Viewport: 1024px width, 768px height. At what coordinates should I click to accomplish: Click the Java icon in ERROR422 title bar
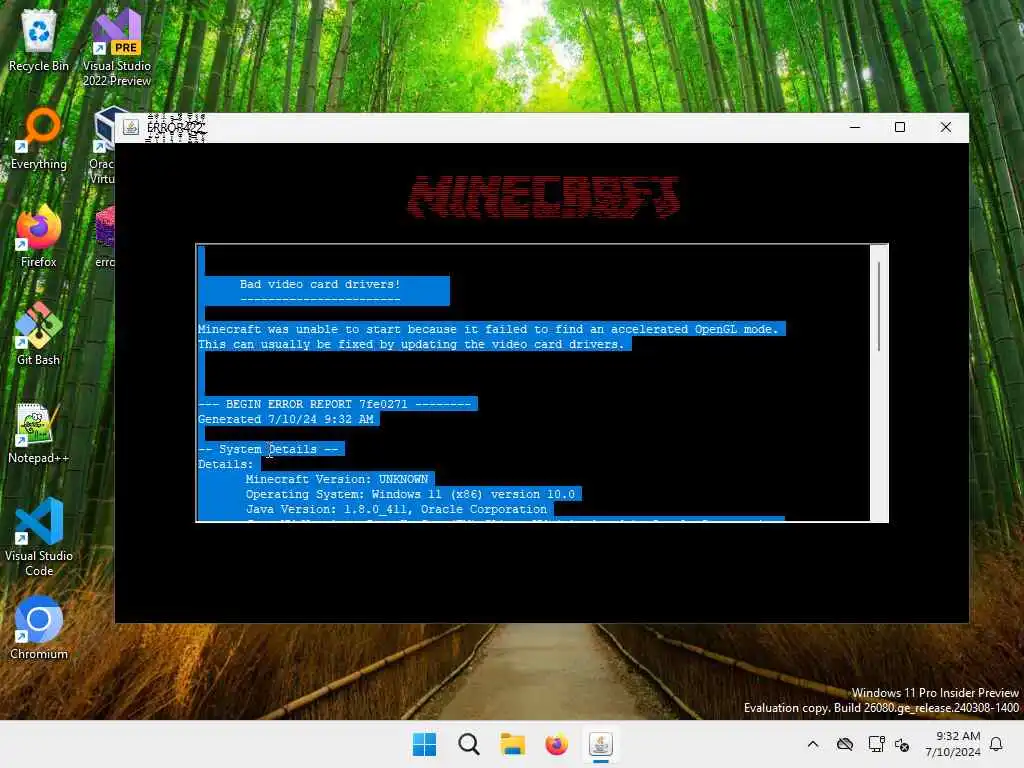click(x=131, y=127)
